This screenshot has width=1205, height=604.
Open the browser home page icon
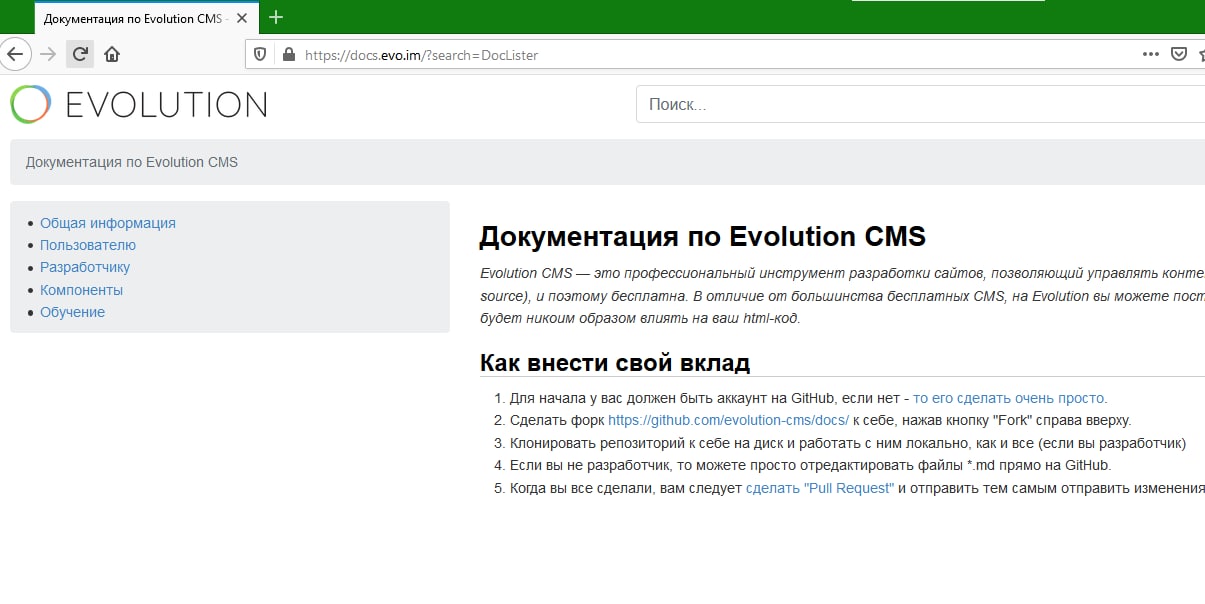112,54
